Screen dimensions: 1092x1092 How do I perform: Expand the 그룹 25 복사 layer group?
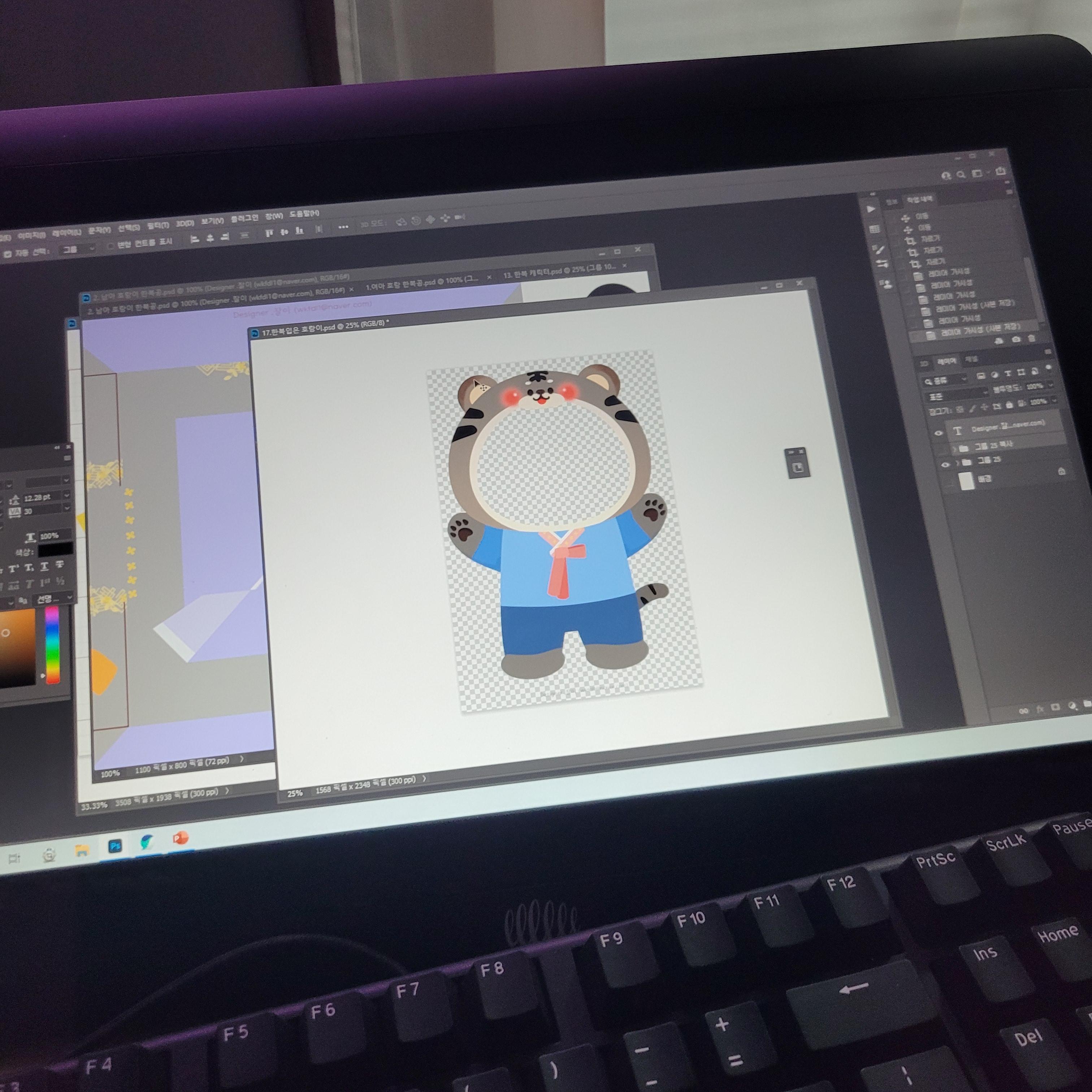[954, 449]
